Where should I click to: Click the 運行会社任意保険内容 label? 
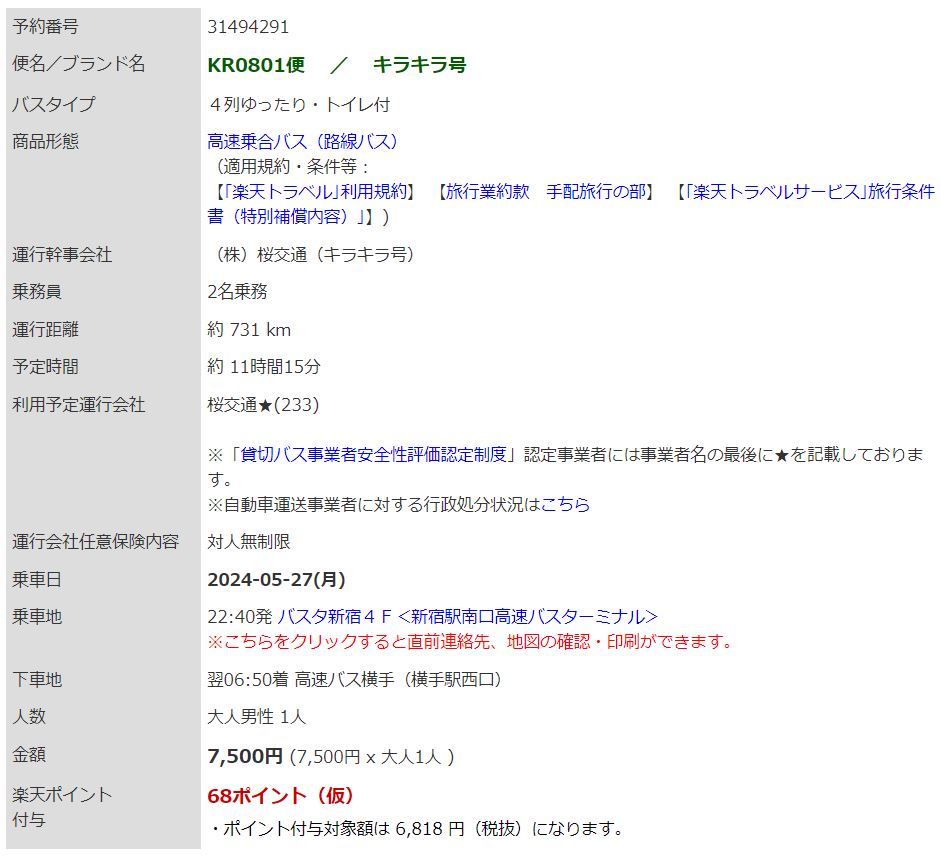[x=95, y=541]
